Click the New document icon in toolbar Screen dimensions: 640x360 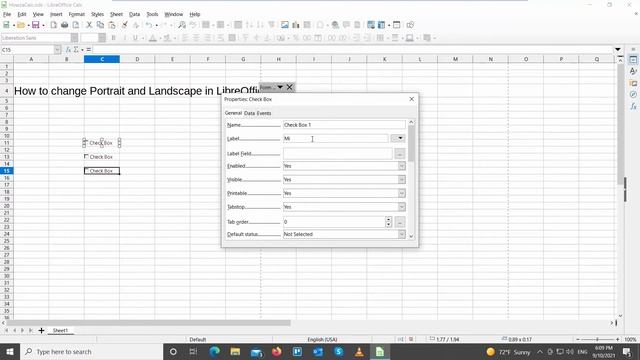point(6,25)
